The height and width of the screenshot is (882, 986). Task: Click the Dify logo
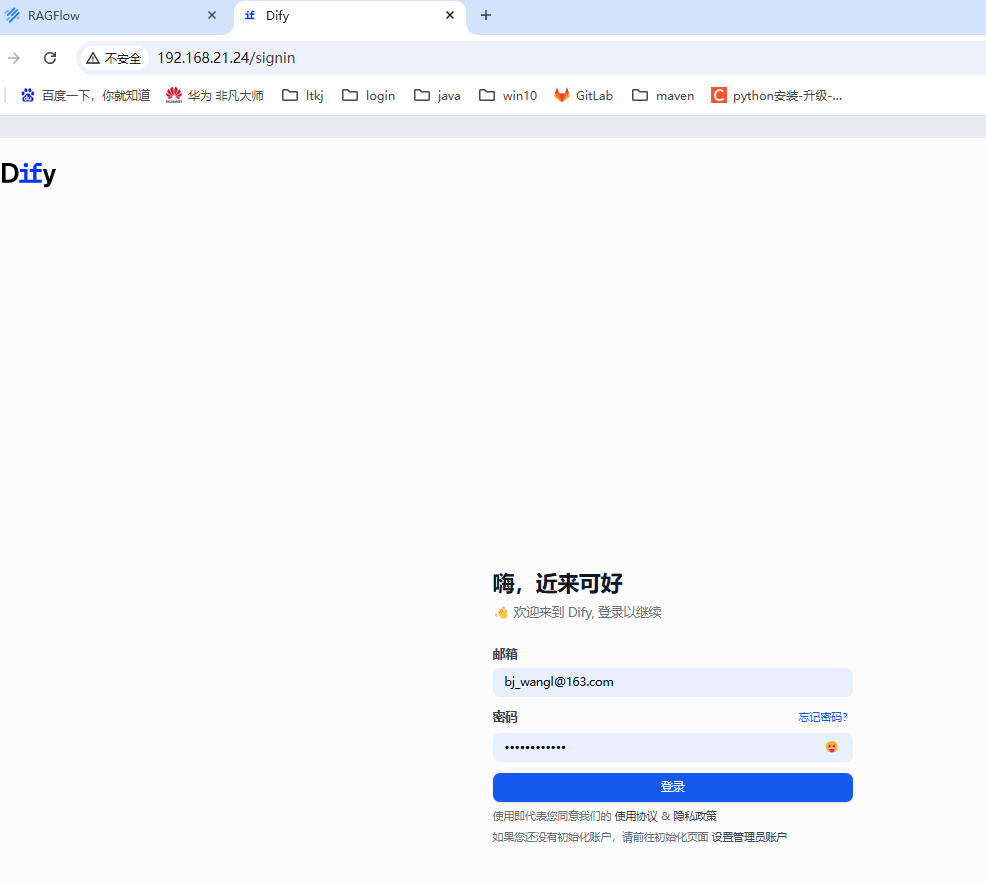click(x=28, y=174)
